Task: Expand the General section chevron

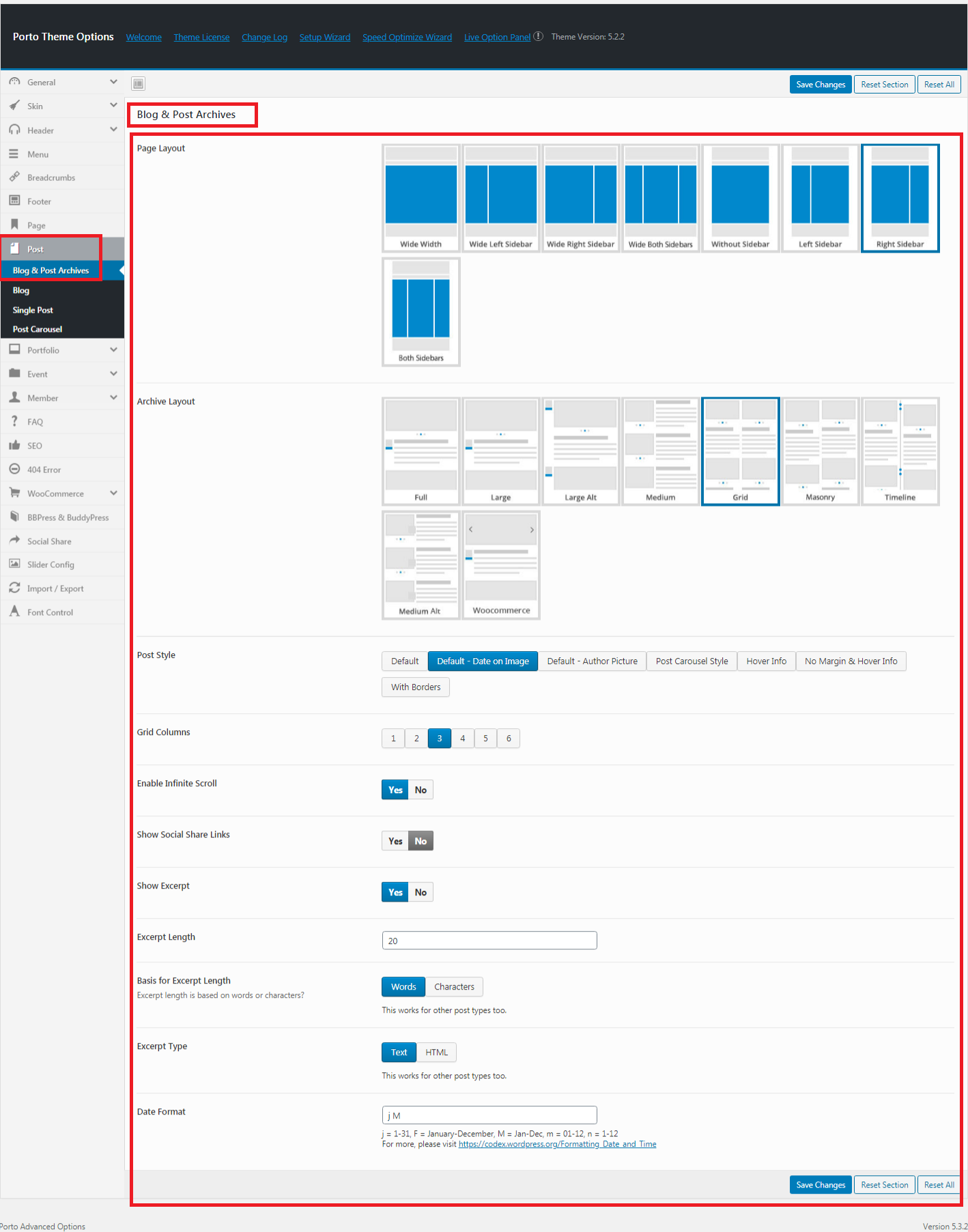Action: (113, 82)
